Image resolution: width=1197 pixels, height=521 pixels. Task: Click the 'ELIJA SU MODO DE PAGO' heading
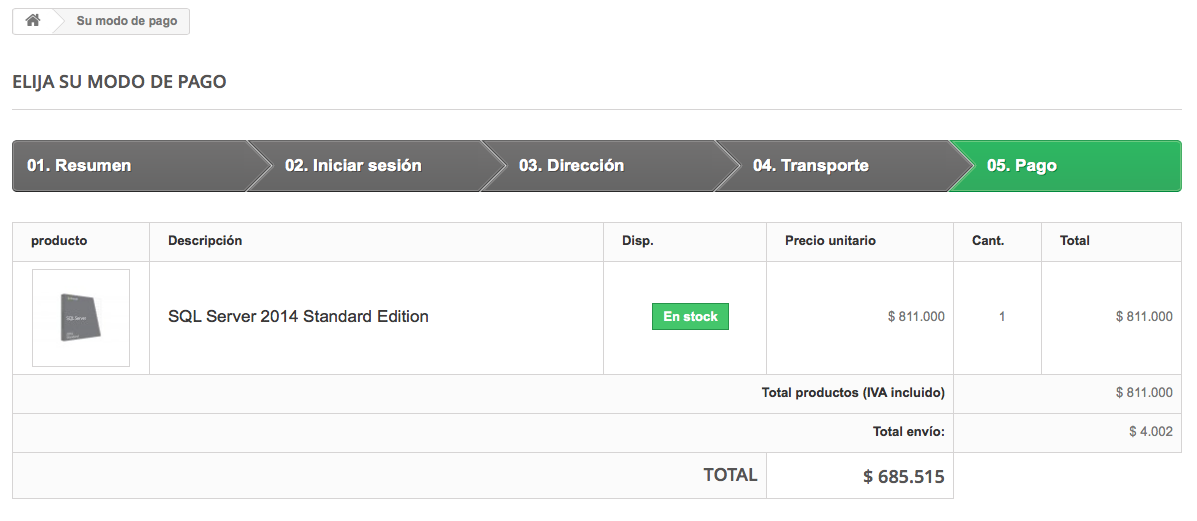tap(119, 82)
